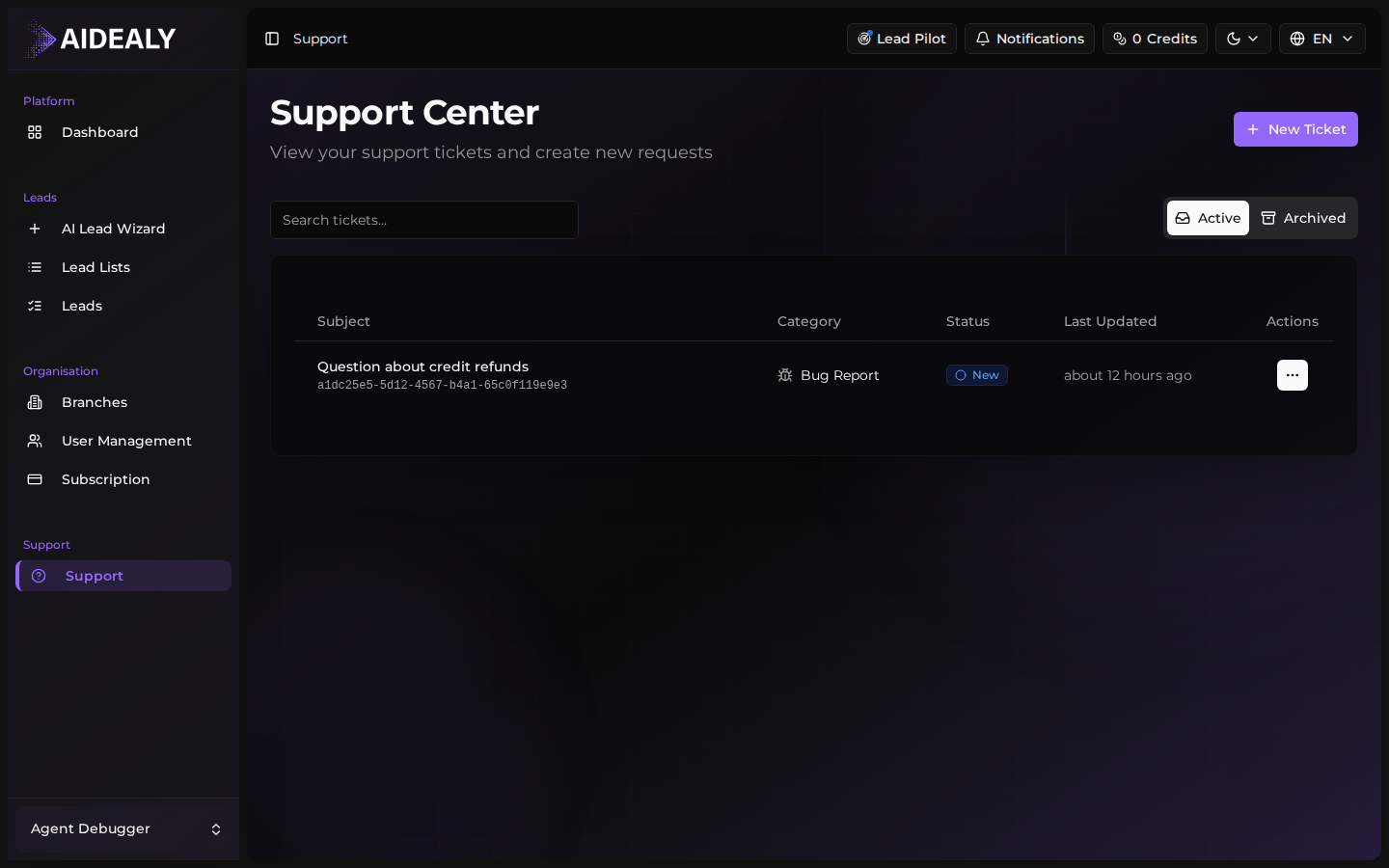Click the Support breadcrumb in header
The height and width of the screenshot is (868, 1389).
point(320,39)
